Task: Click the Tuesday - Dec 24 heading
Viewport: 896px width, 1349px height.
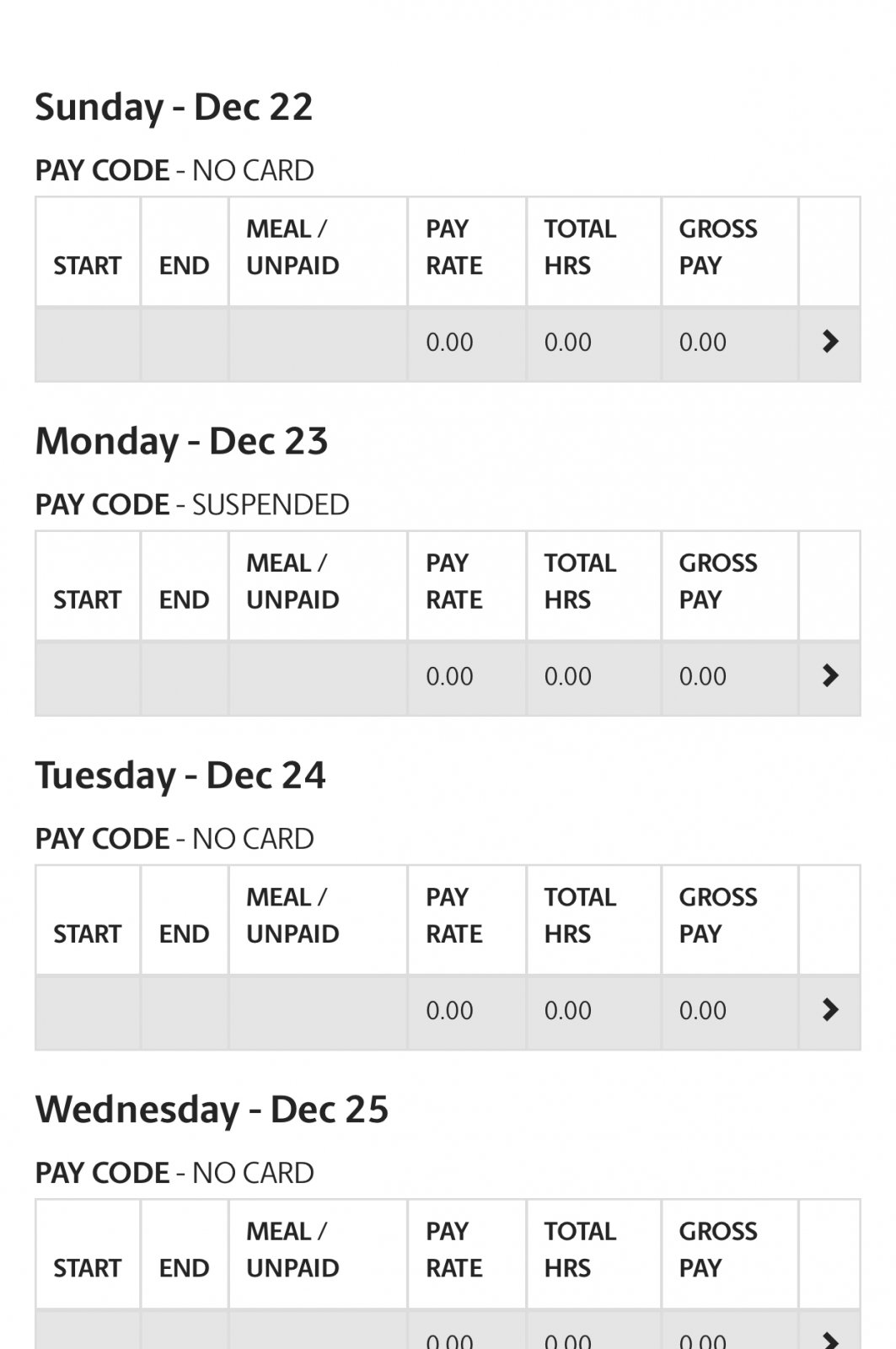Action: (180, 775)
